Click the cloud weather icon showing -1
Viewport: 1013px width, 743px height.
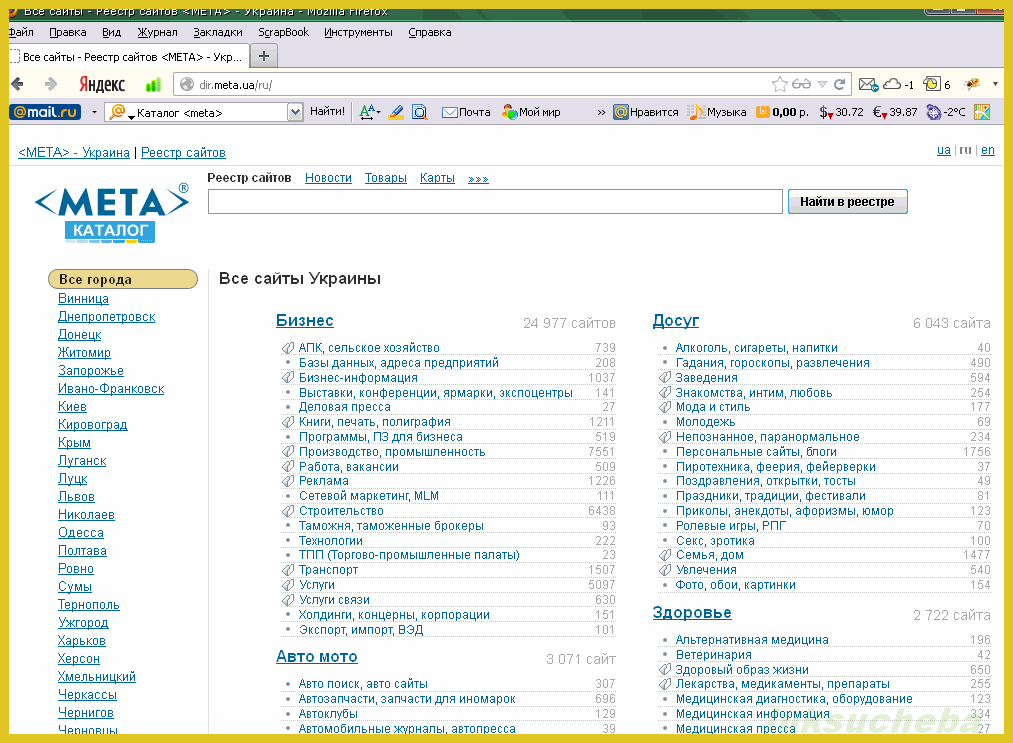(x=898, y=84)
